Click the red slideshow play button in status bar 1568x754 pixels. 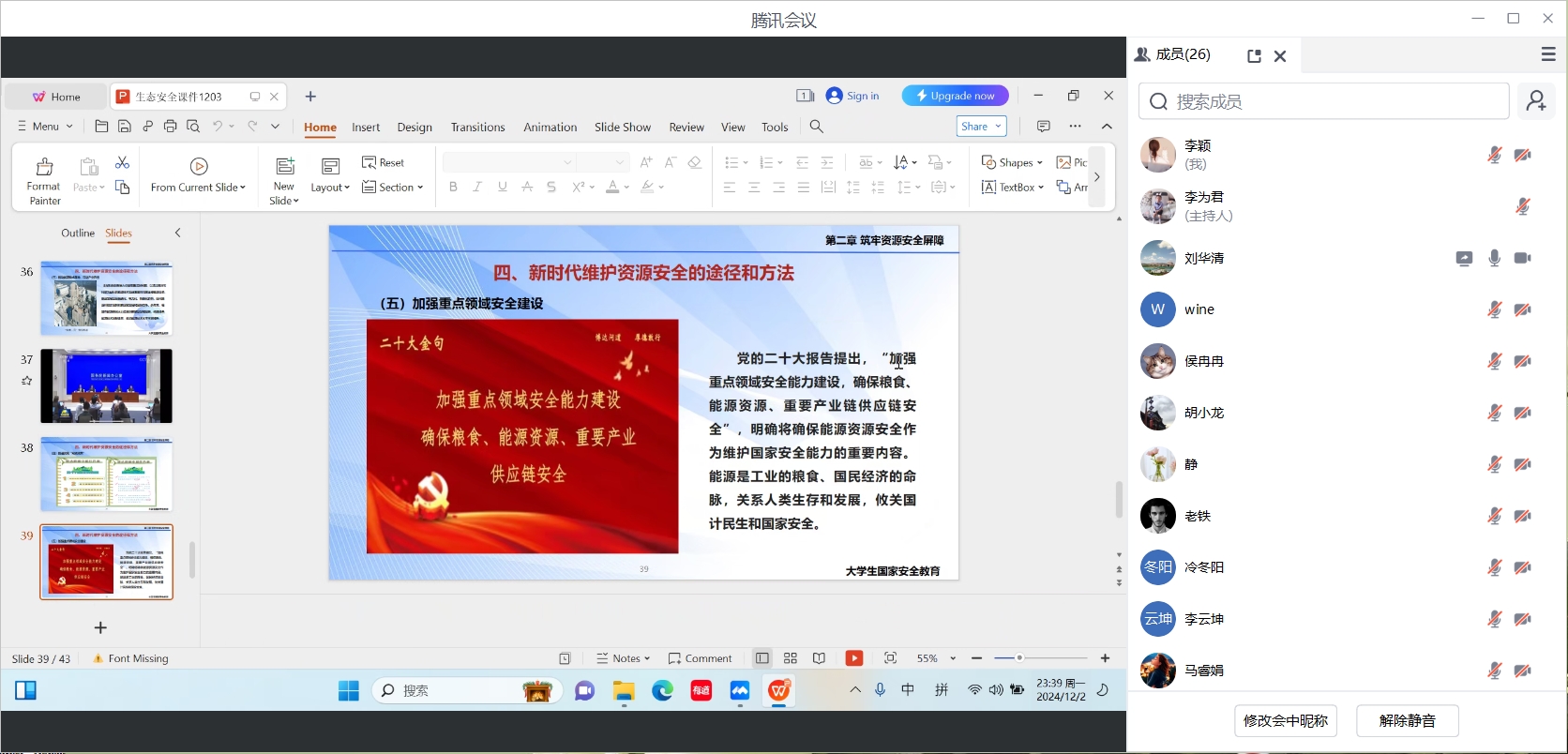coord(853,658)
